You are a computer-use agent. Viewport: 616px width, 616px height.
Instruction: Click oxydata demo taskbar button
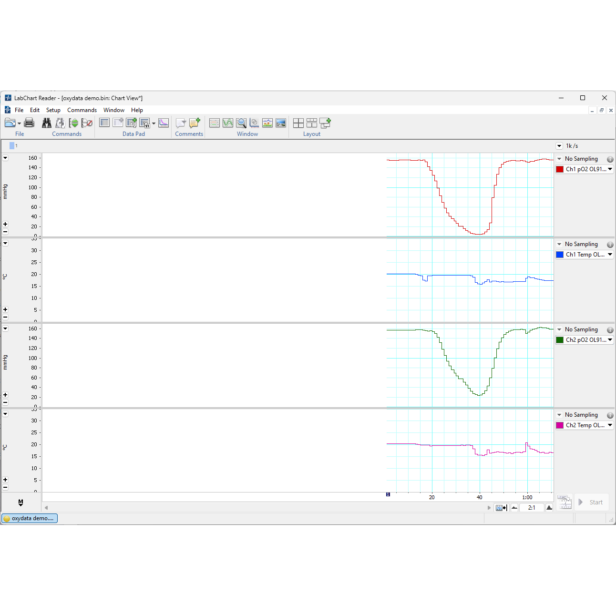pos(29,518)
